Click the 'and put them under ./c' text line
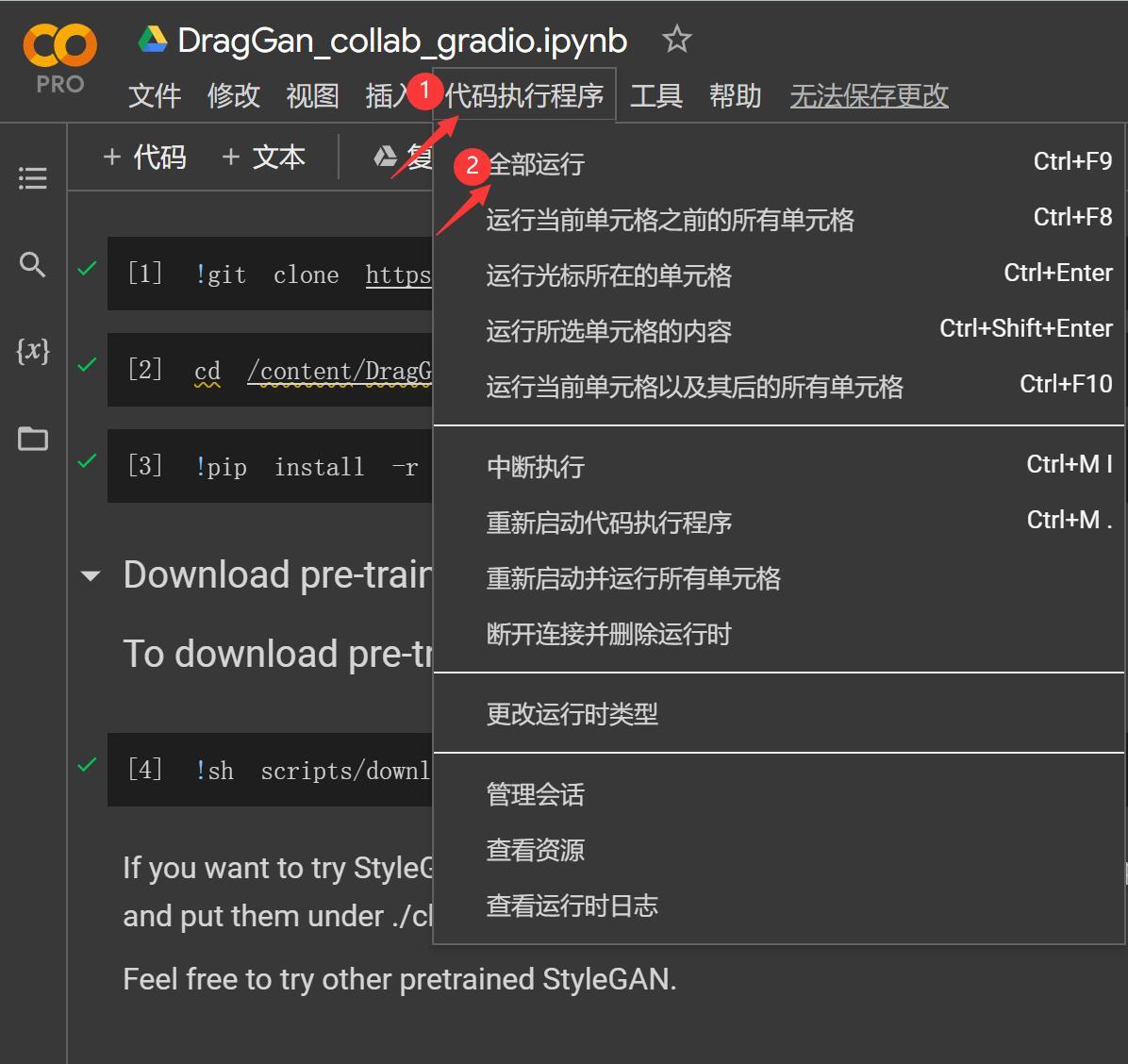Viewport: 1128px width, 1064px height. (x=277, y=916)
